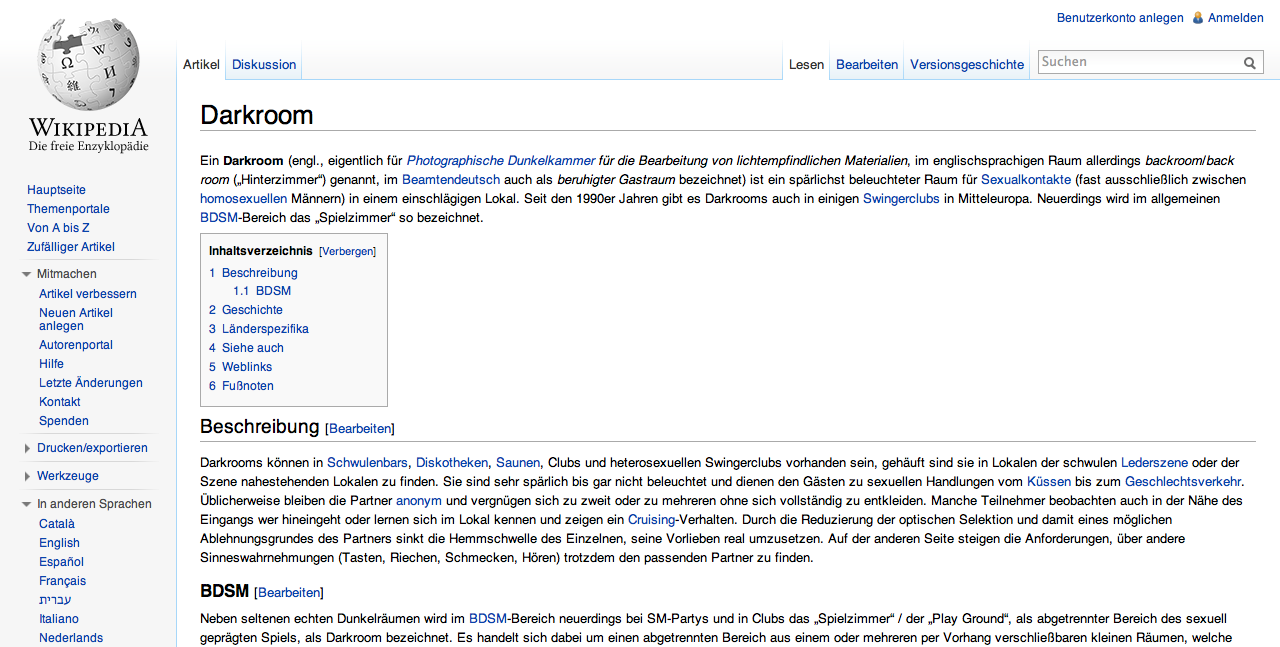The width and height of the screenshot is (1280, 647).
Task: Switch language to Español
Action: [x=61, y=562]
